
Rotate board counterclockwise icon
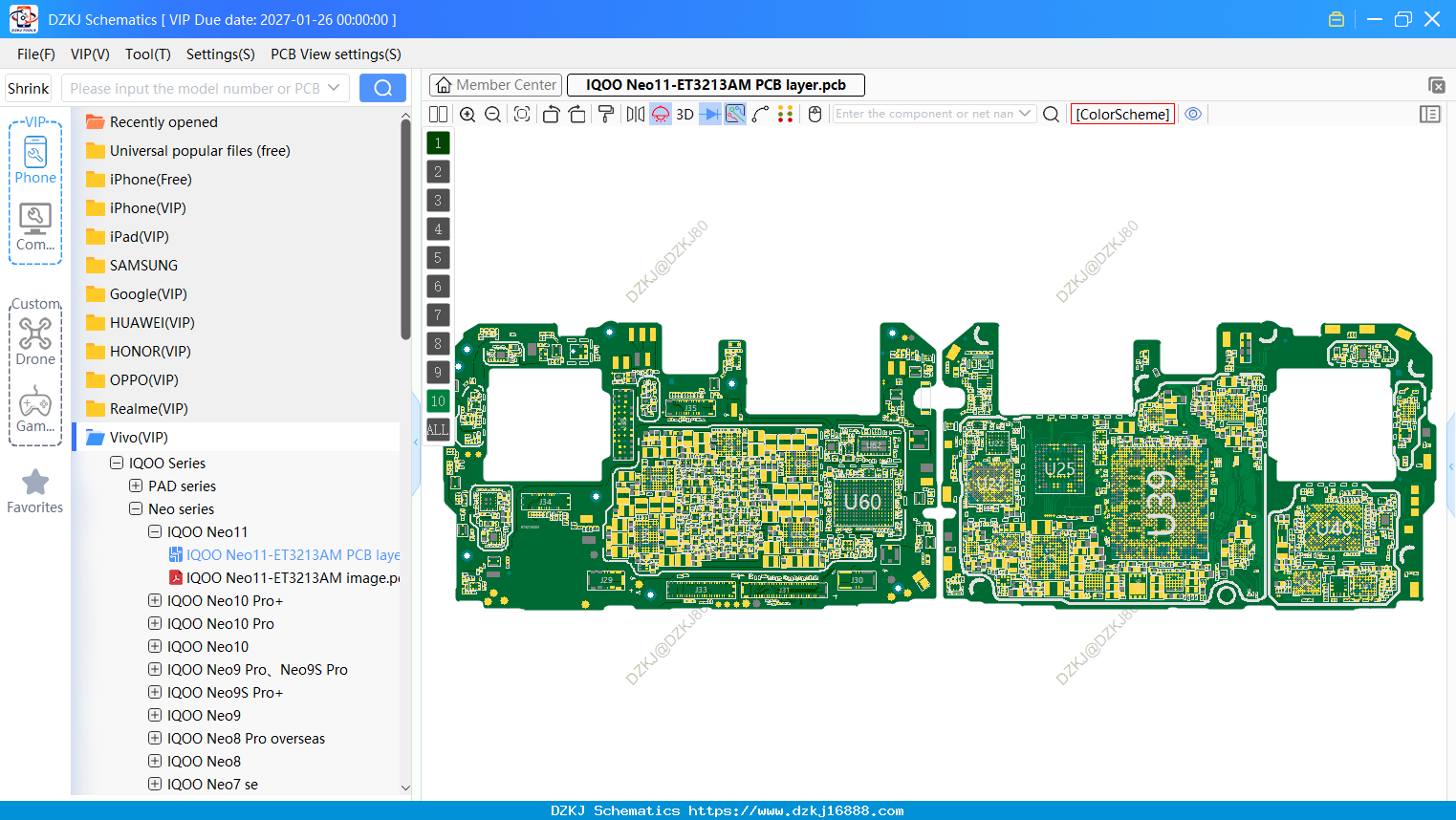pyautogui.click(x=551, y=114)
